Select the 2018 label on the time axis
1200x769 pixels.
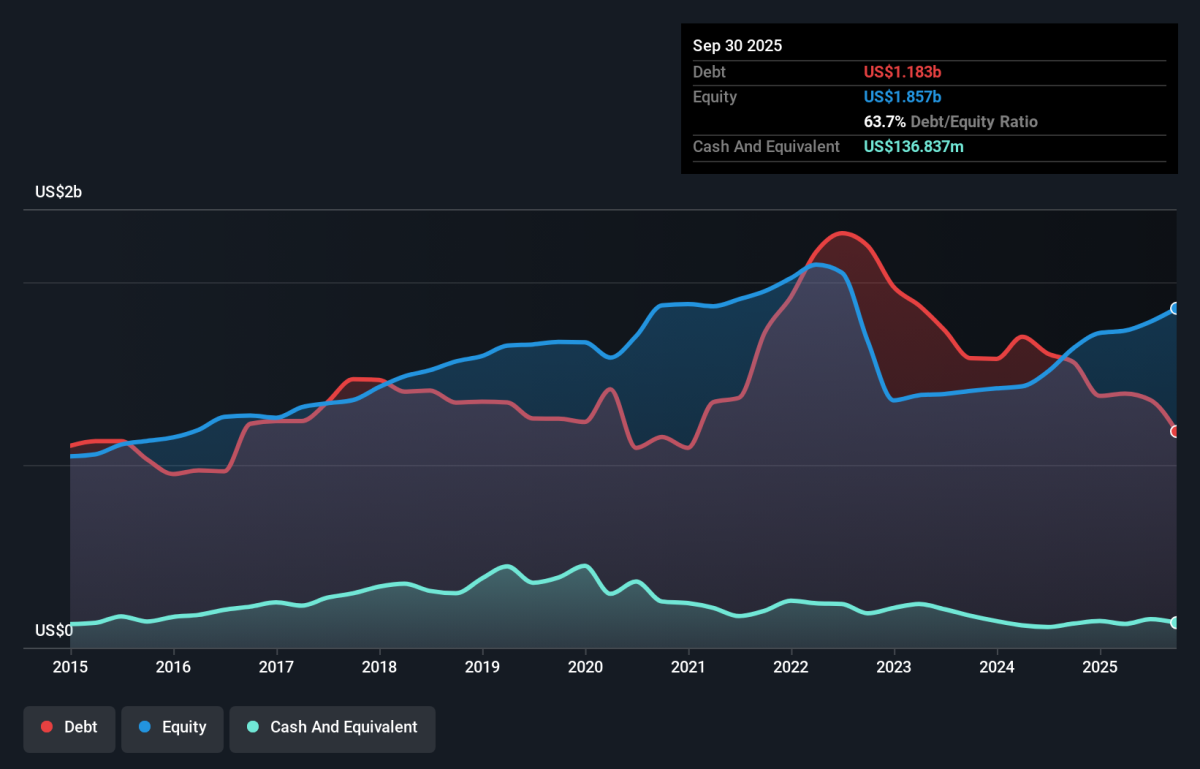click(x=379, y=666)
